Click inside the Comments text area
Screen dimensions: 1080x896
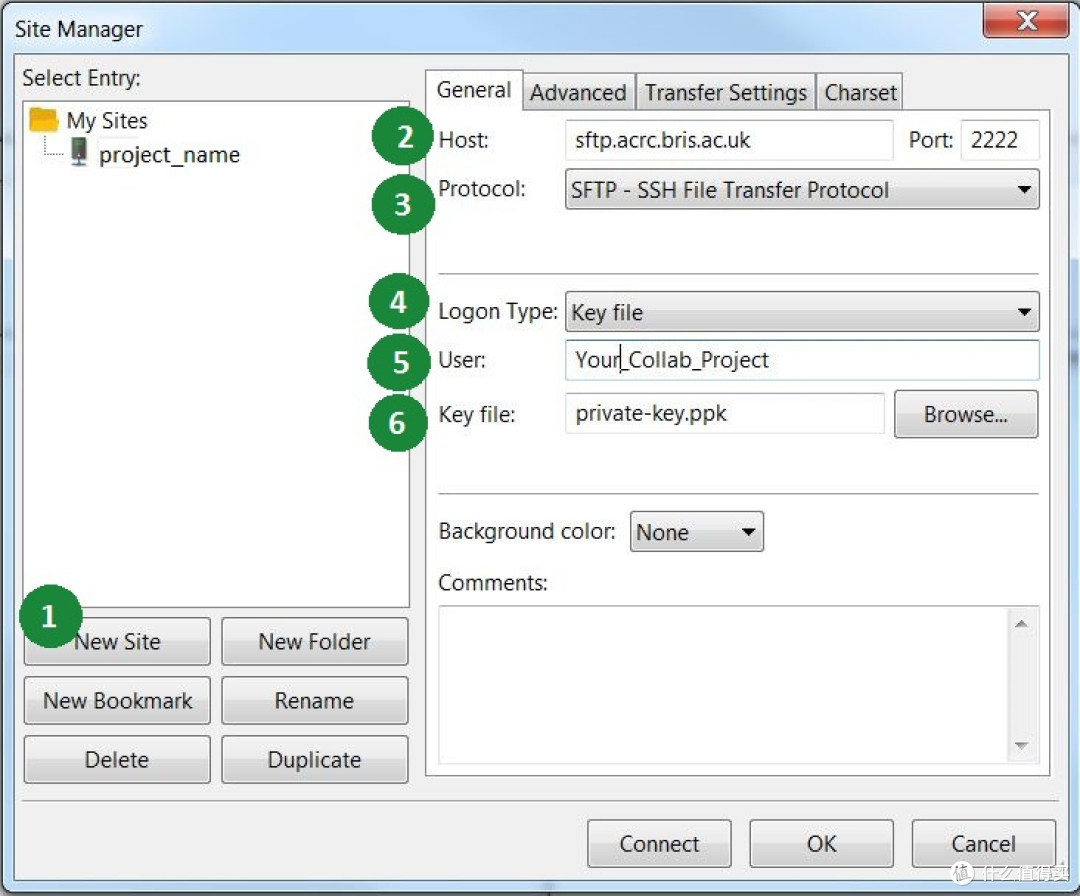tap(723, 685)
